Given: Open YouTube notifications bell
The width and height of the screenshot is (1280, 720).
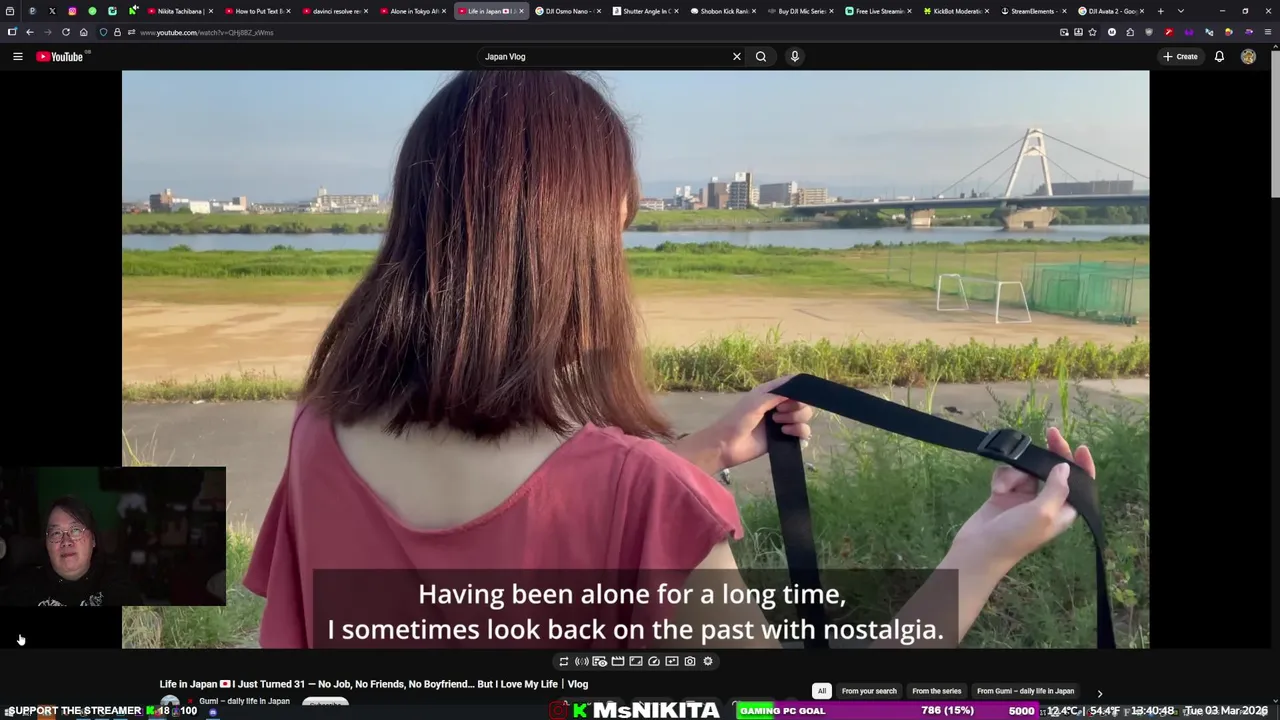Looking at the screenshot, I should pos(1219,56).
